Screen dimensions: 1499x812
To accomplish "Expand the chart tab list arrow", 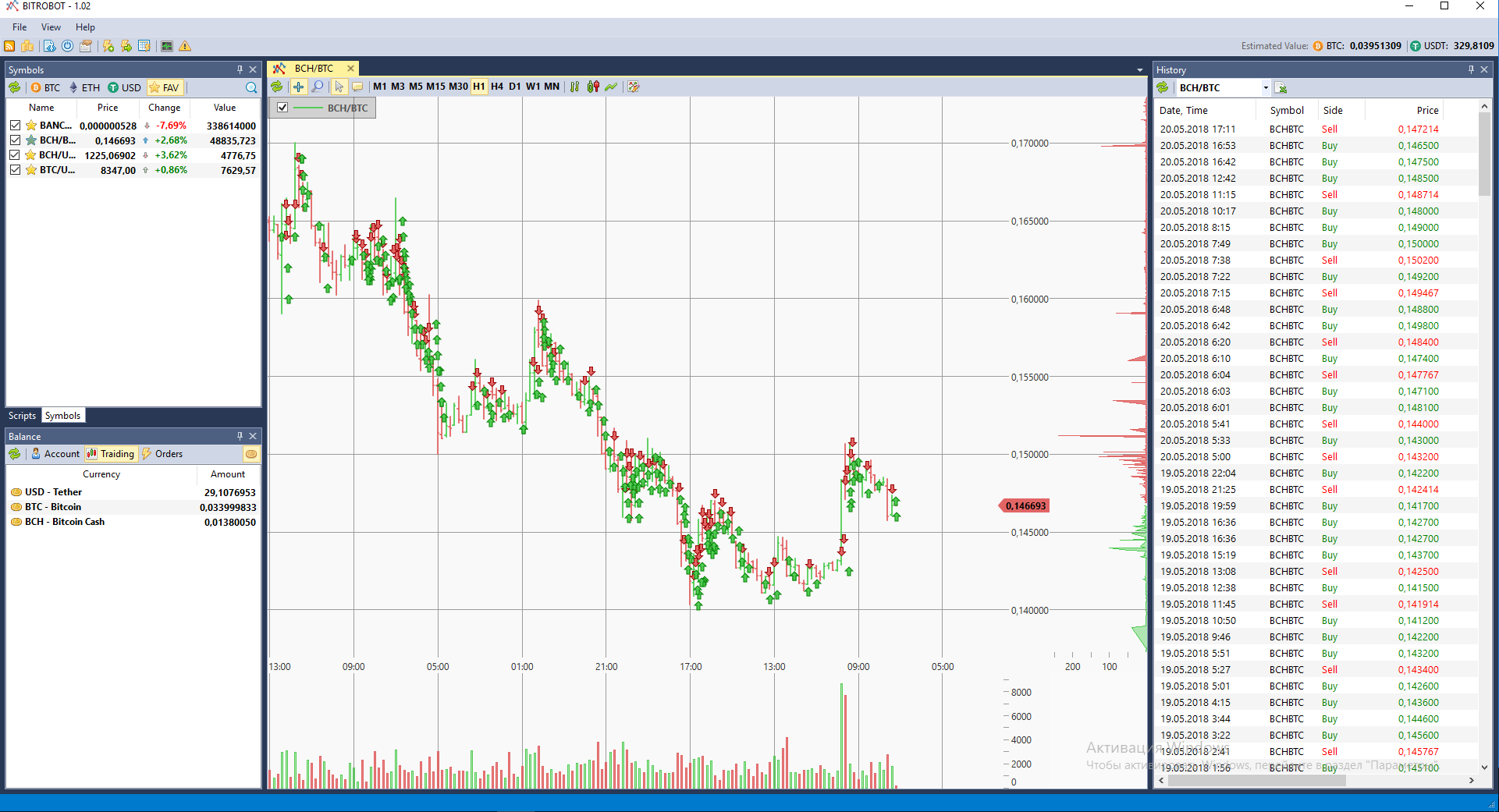I will click(1140, 70).
